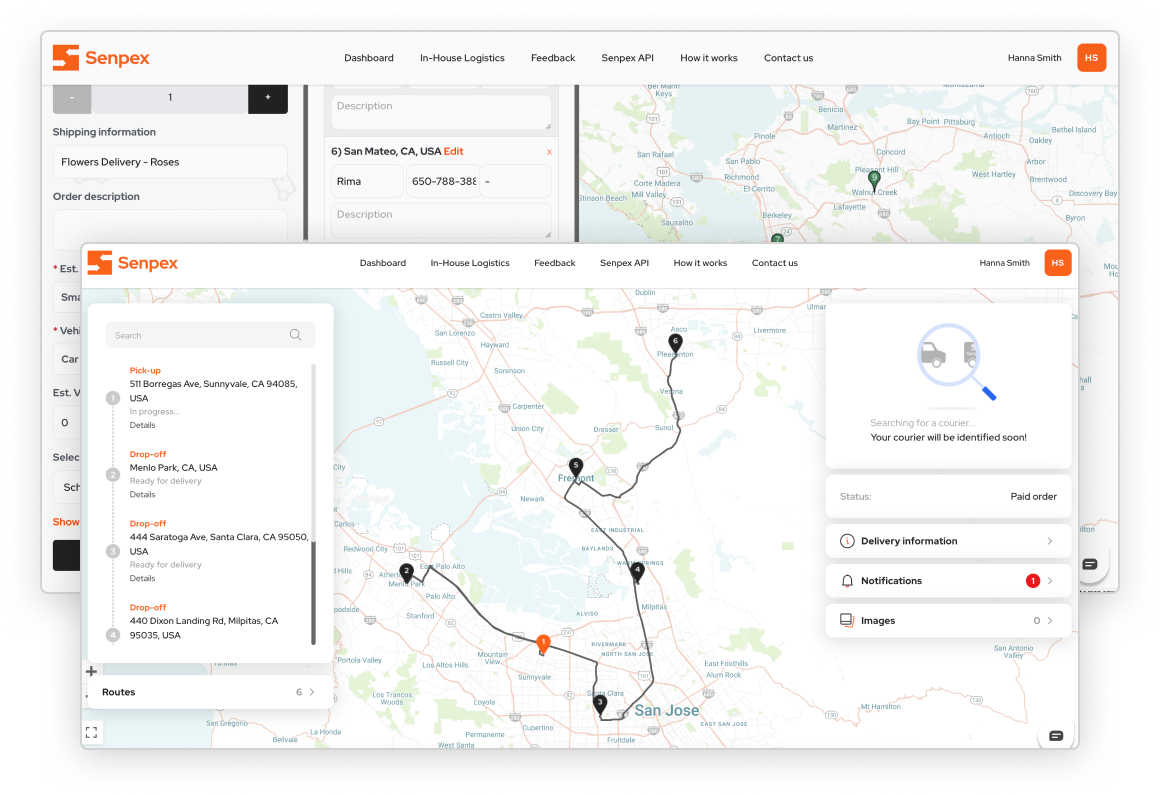This screenshot has width=1160, height=794.
Task: Open Senpex API in the back window menu
Action: 627,58
